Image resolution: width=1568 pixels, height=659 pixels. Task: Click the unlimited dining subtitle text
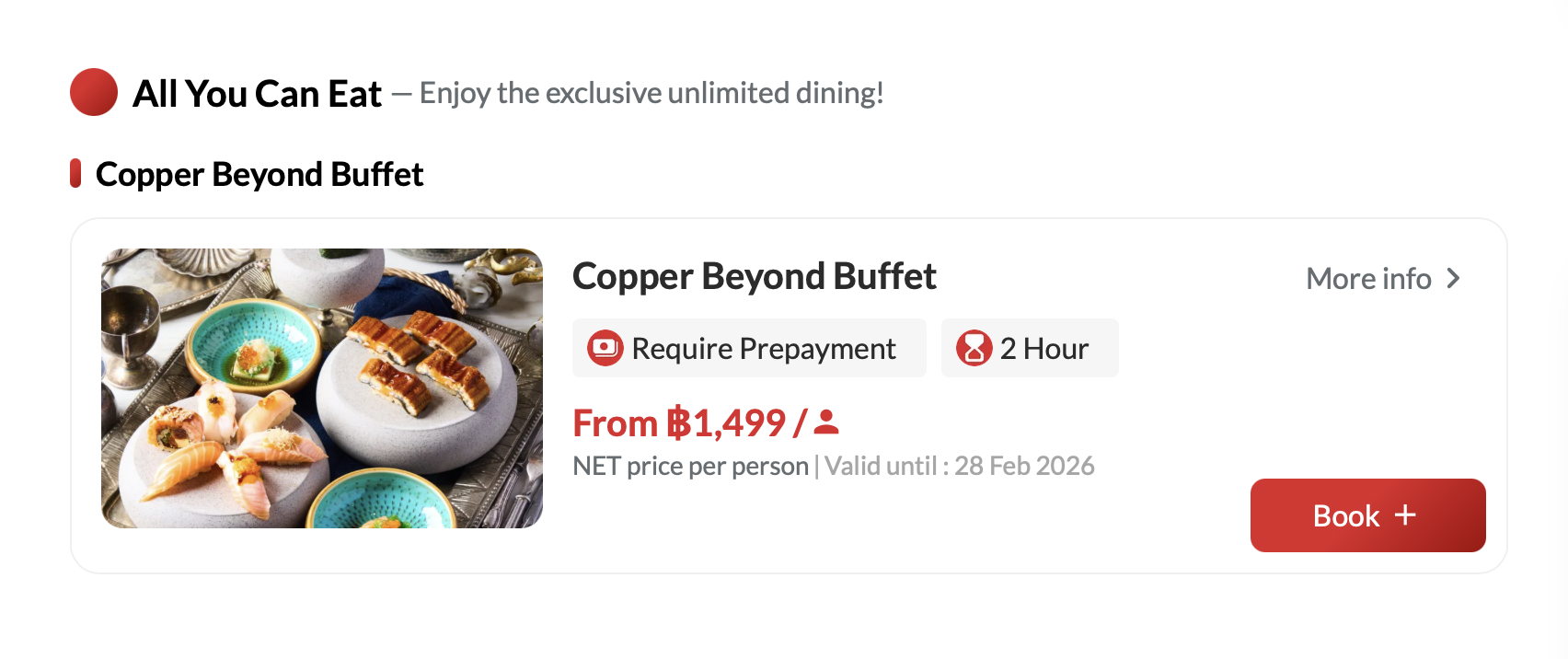[x=651, y=93]
